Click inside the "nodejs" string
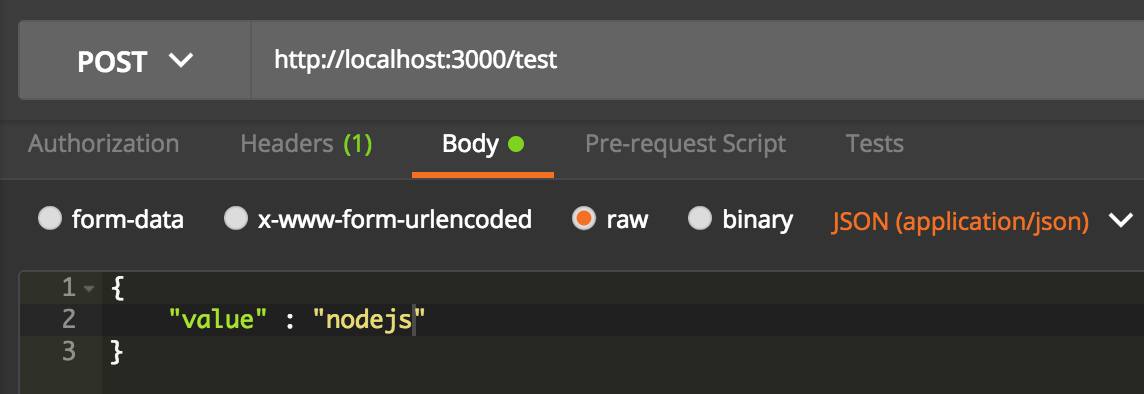The height and width of the screenshot is (394, 1144). [x=368, y=320]
